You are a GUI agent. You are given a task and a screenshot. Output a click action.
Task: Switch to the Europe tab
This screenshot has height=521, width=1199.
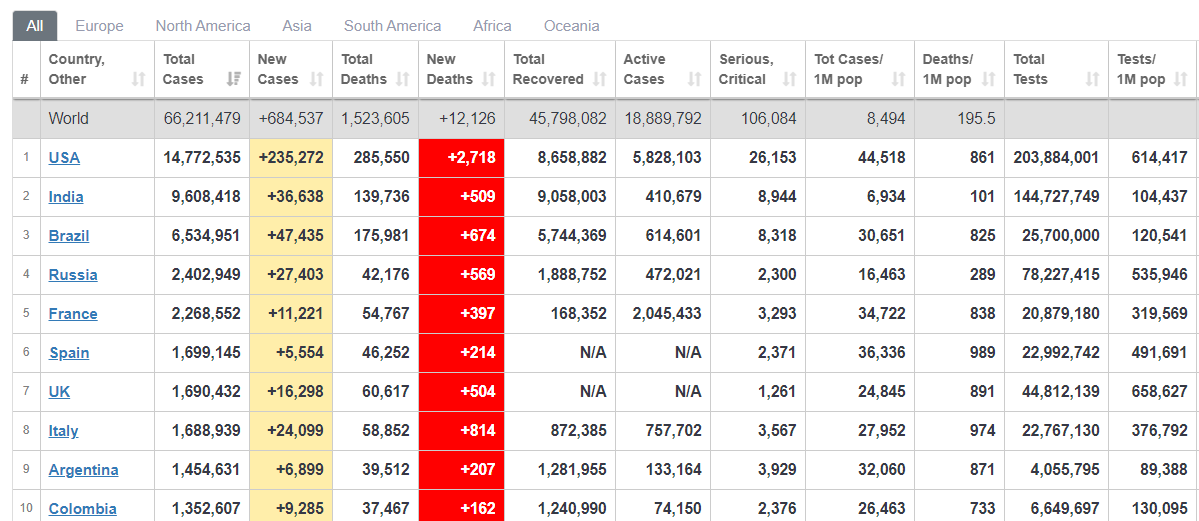(x=99, y=26)
